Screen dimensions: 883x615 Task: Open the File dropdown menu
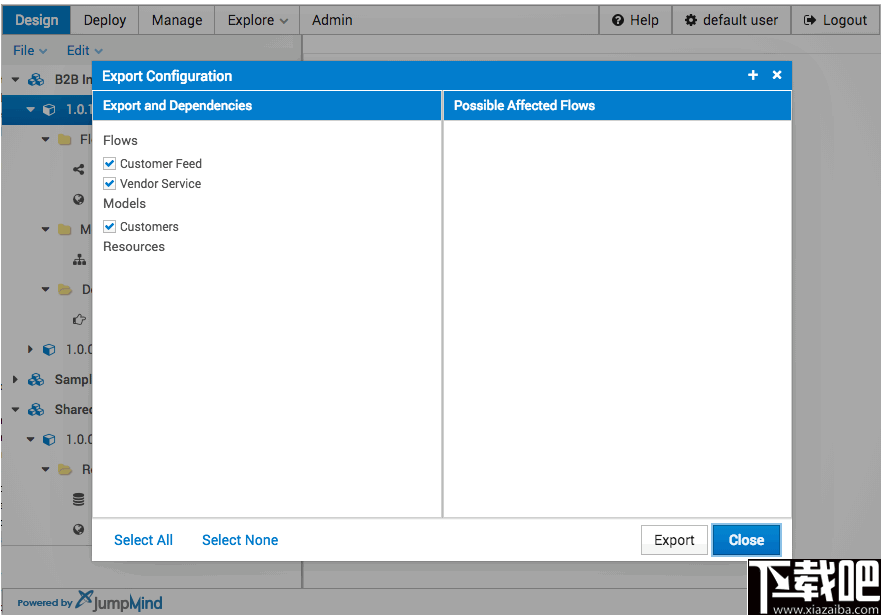30,50
